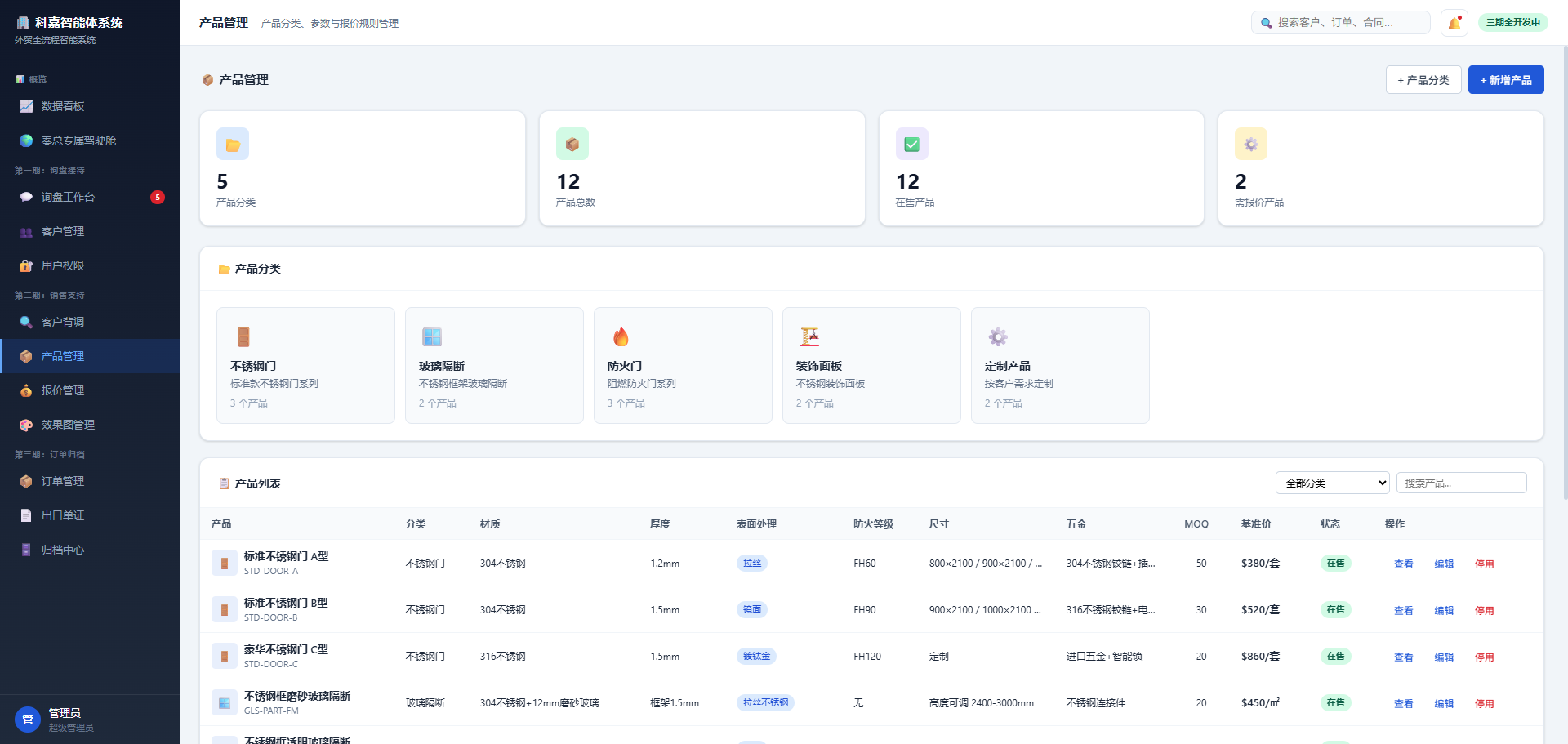Focus the top search box for customers and orders
This screenshot has height=744, width=1568.
pos(1341,23)
